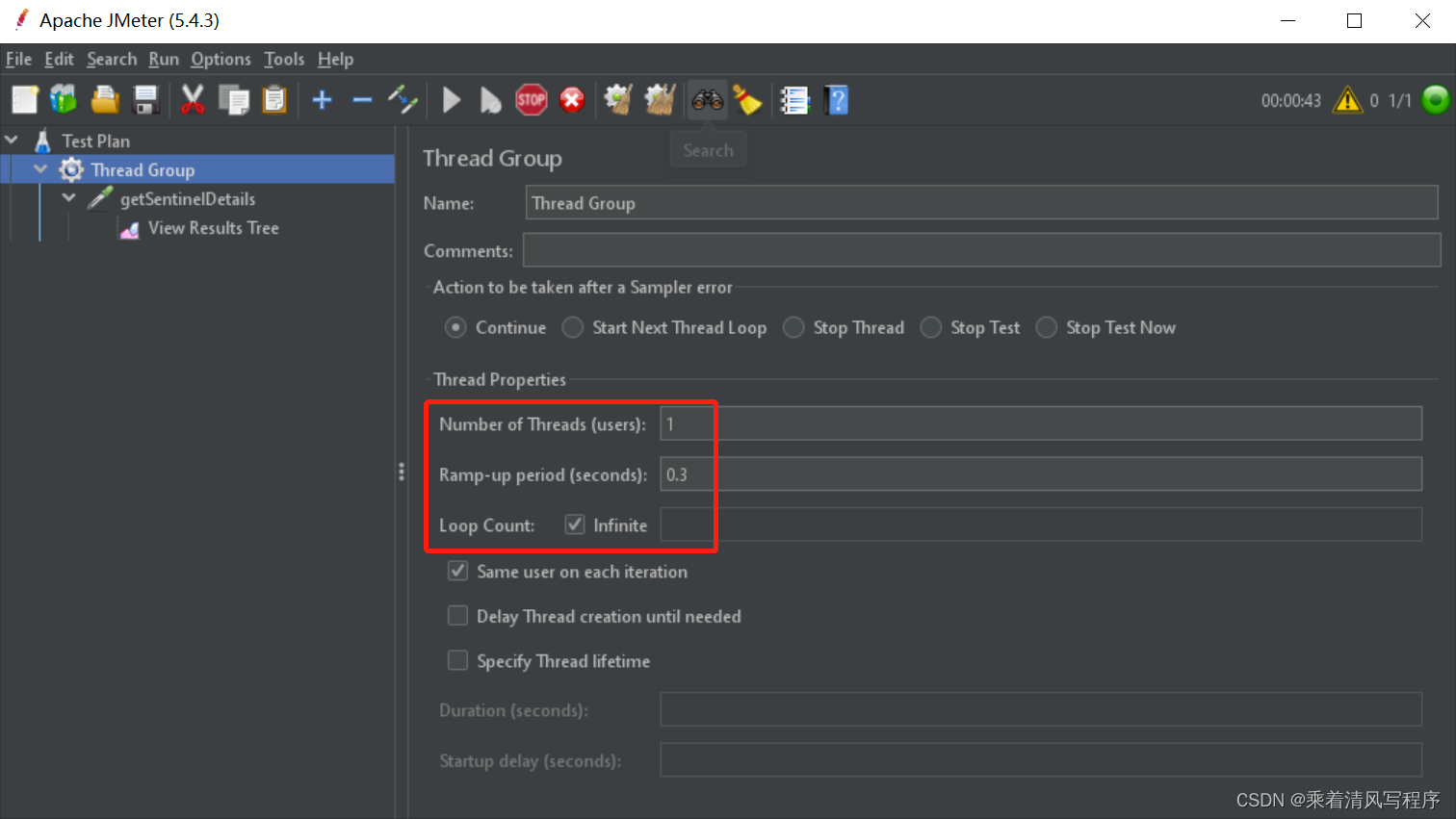The width and height of the screenshot is (1456, 819).
Task: Click the Reset Search broom icon
Action: (747, 100)
